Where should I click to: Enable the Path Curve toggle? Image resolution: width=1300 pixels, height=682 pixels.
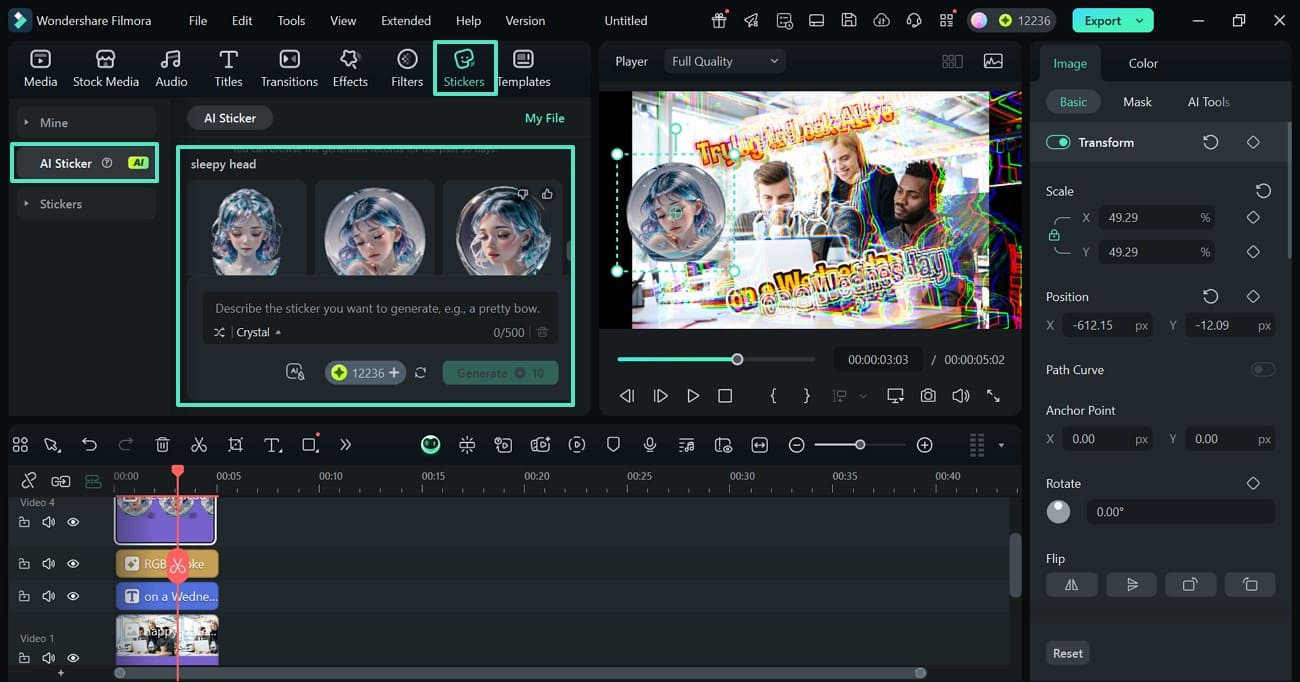coord(1263,370)
